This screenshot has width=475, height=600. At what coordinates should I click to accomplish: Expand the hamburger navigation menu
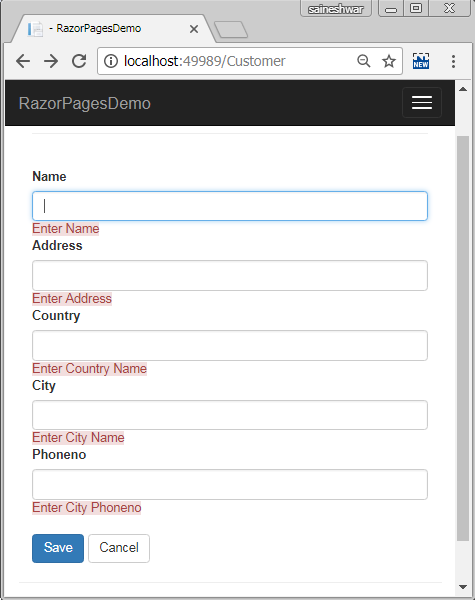point(422,103)
